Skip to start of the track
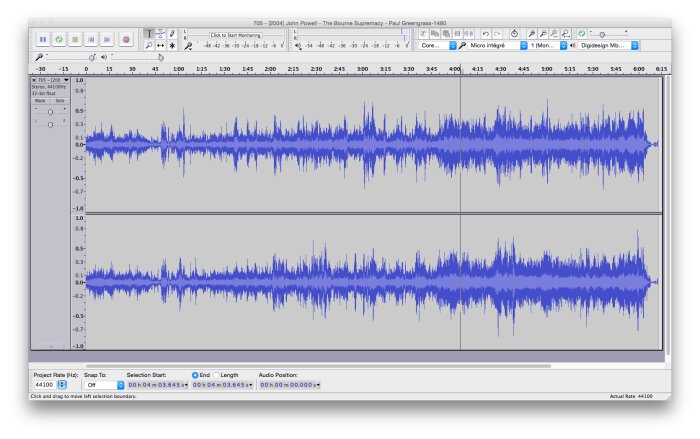Viewport: 700px width, 439px height. coord(91,39)
